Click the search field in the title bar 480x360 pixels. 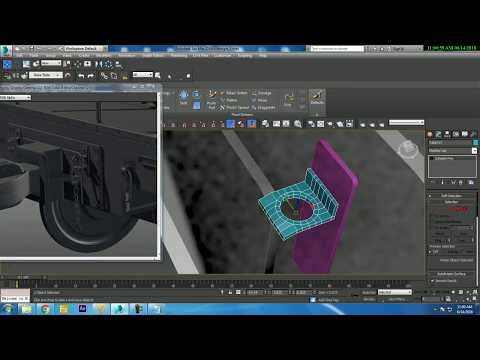[x=336, y=49]
